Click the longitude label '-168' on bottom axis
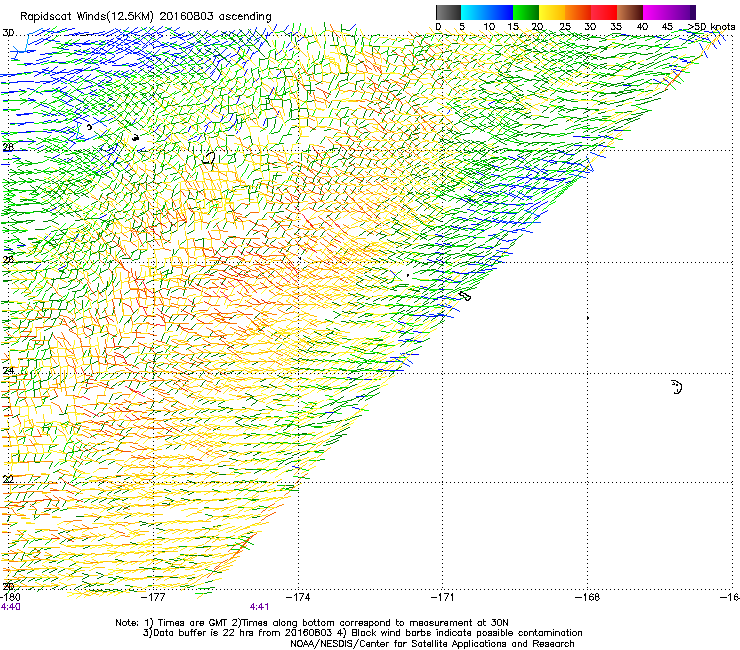Screen dimensions: 740x650 point(588,597)
